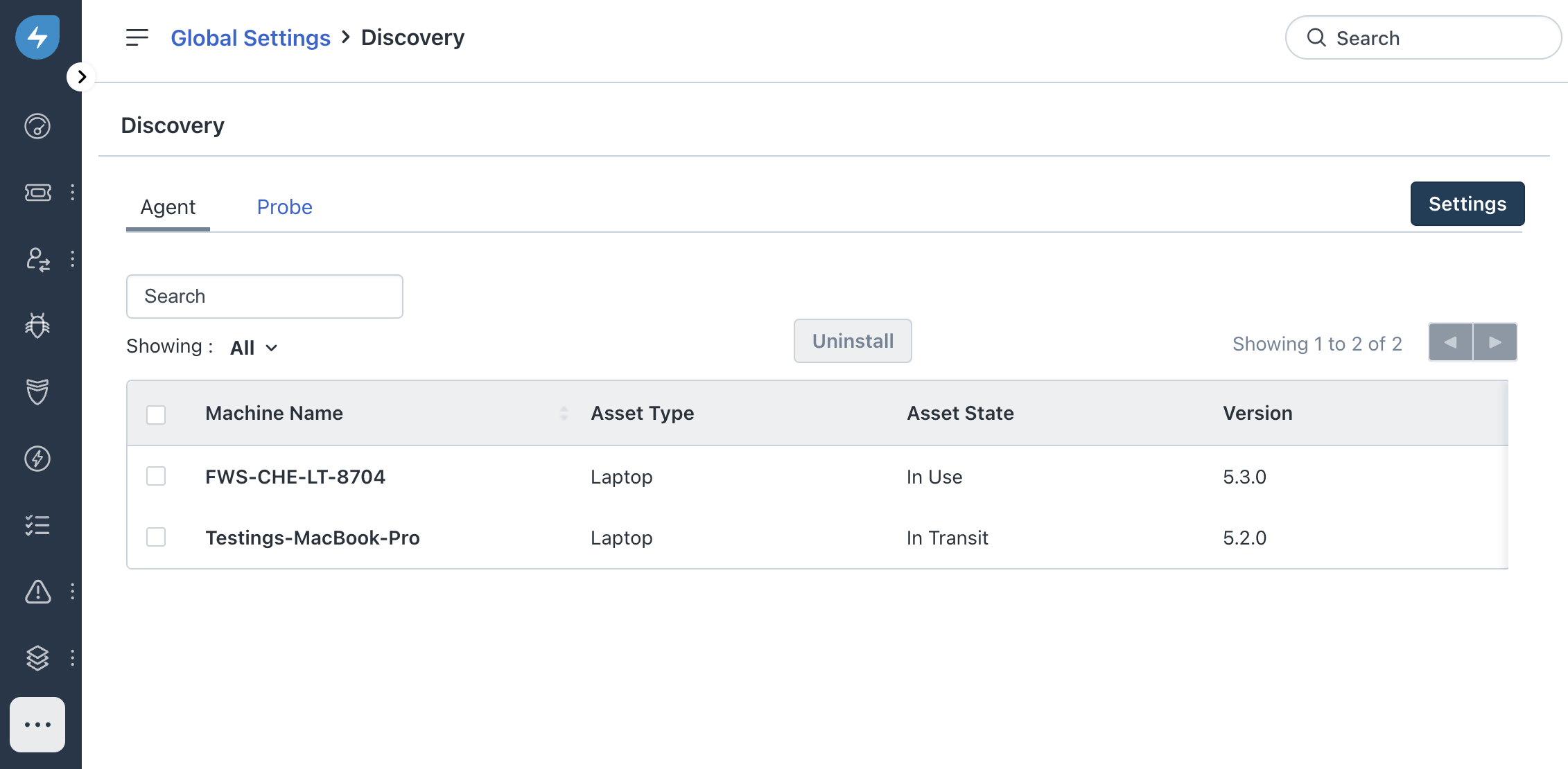Follow the Global Settings breadcrumb link
Viewport: 1568px width, 769px height.
(x=250, y=37)
